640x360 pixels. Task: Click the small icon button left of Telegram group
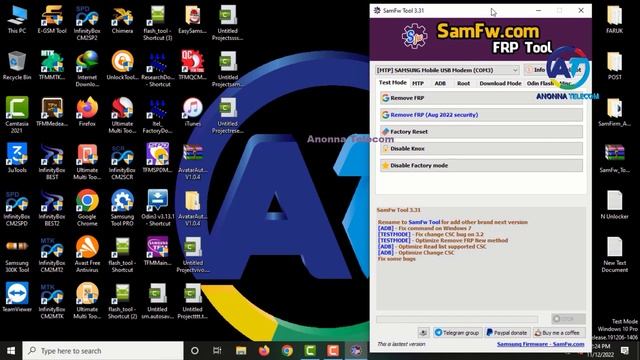click(423, 333)
